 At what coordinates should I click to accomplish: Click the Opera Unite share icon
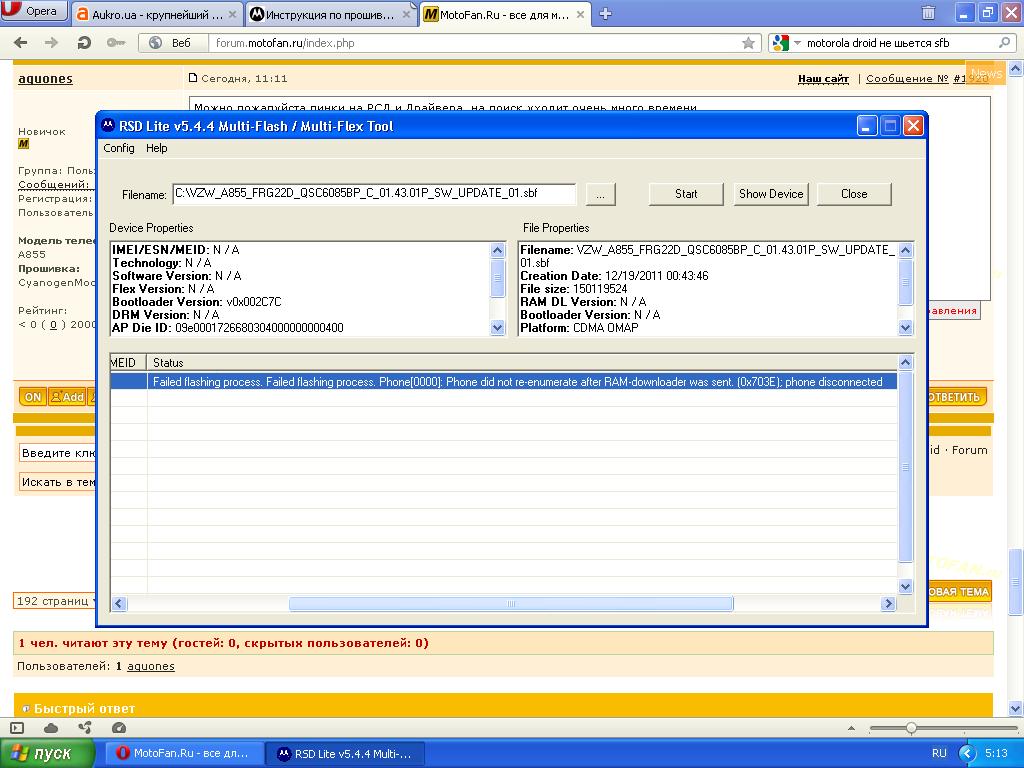85,728
